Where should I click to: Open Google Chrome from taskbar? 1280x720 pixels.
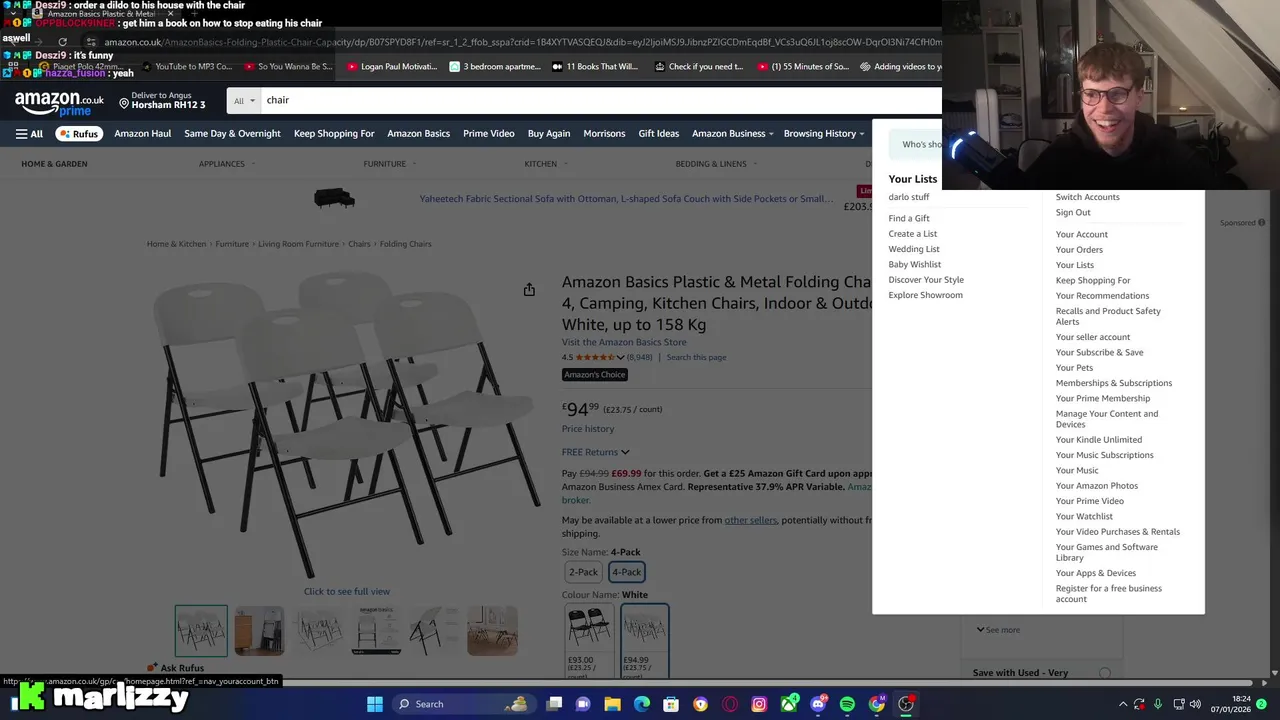pos(877,704)
